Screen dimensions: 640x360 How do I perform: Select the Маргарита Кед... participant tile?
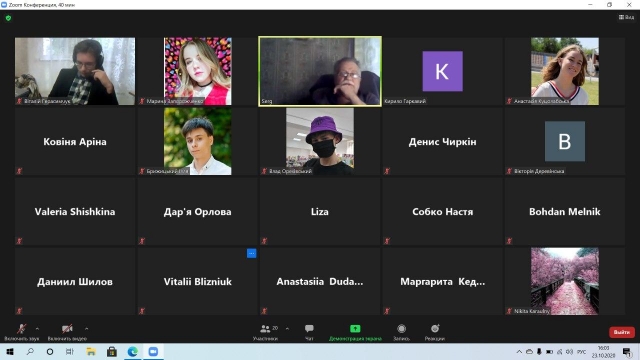442,281
